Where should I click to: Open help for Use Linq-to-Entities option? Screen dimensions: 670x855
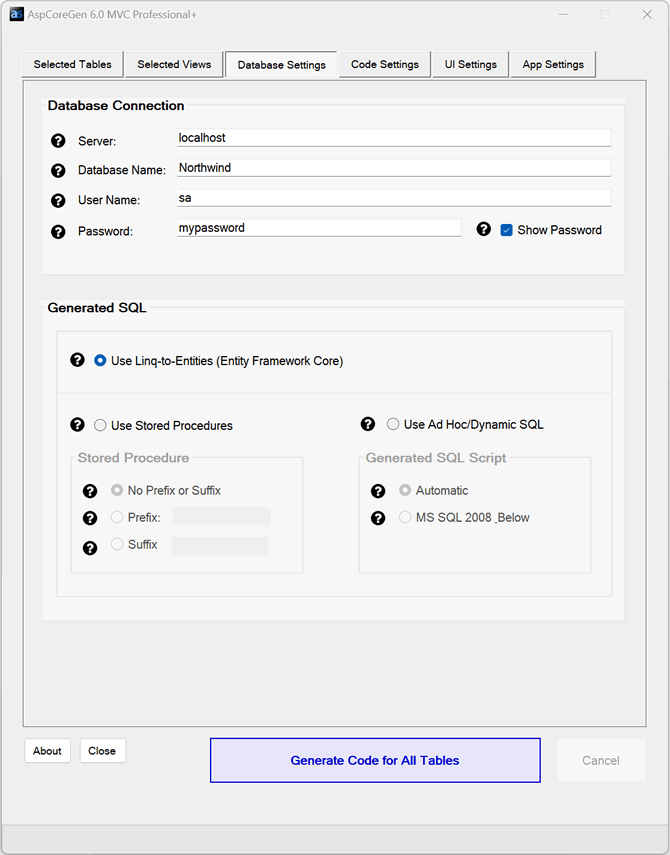coord(77,360)
